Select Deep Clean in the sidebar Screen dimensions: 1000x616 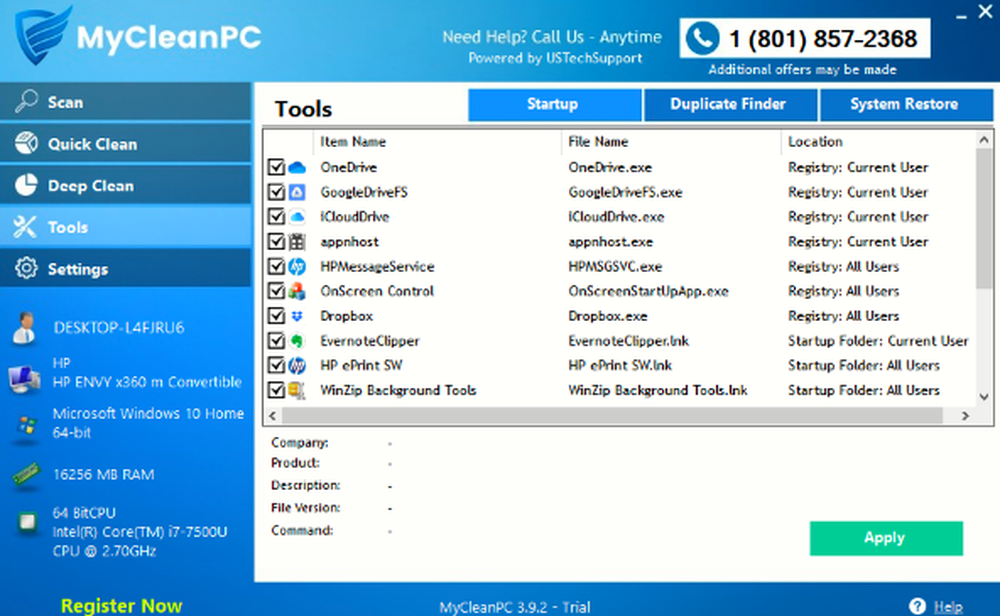126,186
